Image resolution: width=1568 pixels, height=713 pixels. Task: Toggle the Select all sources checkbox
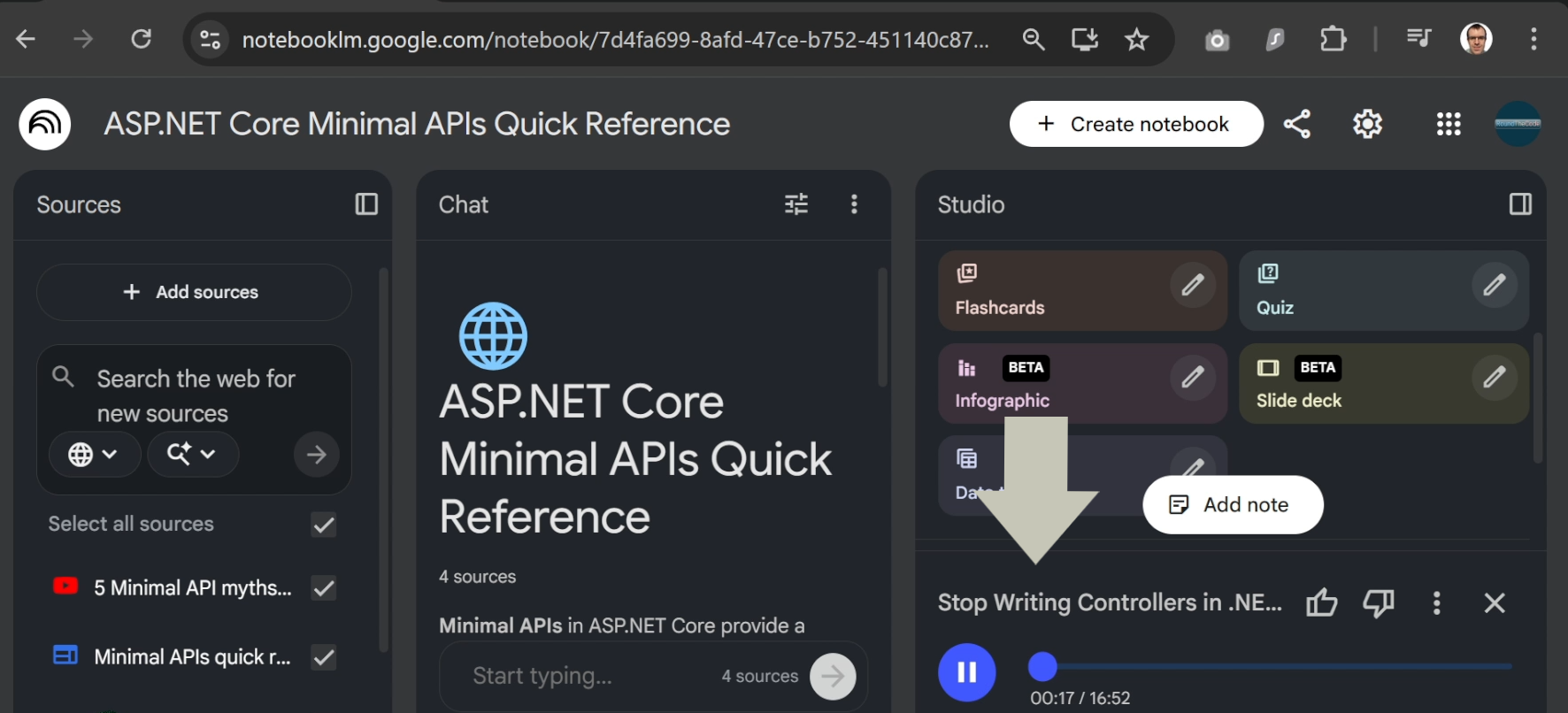324,525
